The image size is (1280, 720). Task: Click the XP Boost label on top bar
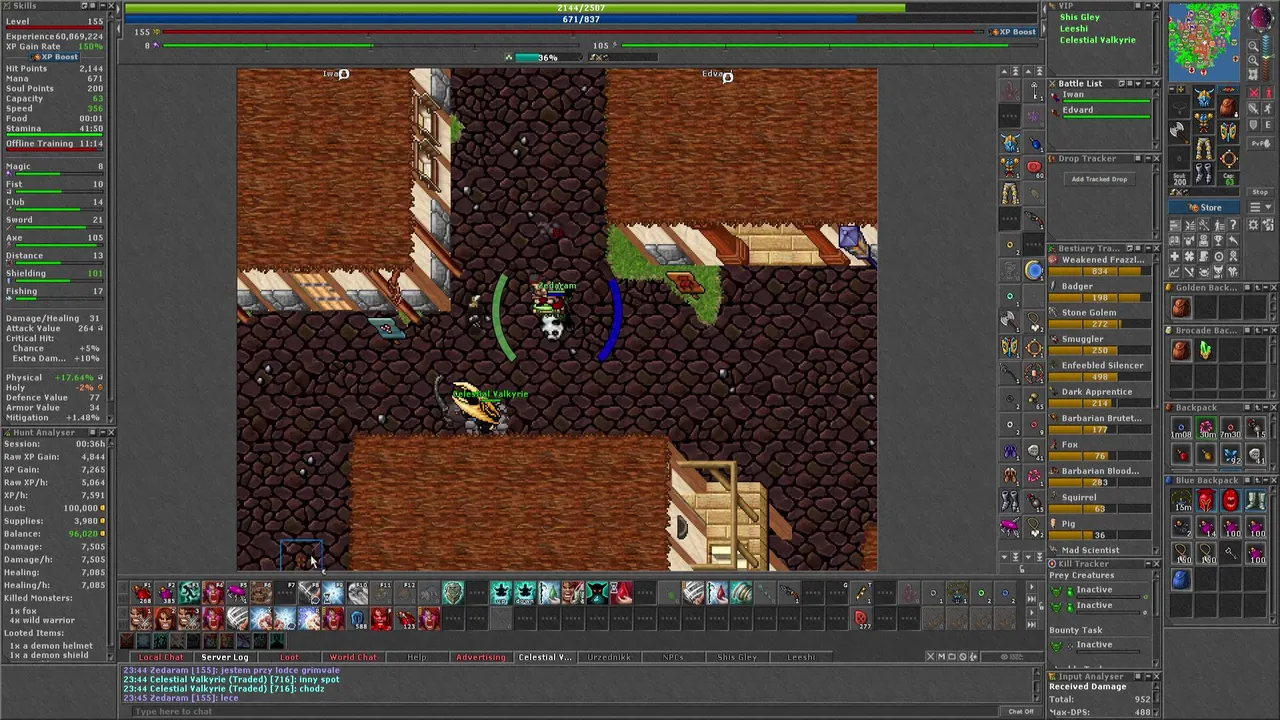1013,32
